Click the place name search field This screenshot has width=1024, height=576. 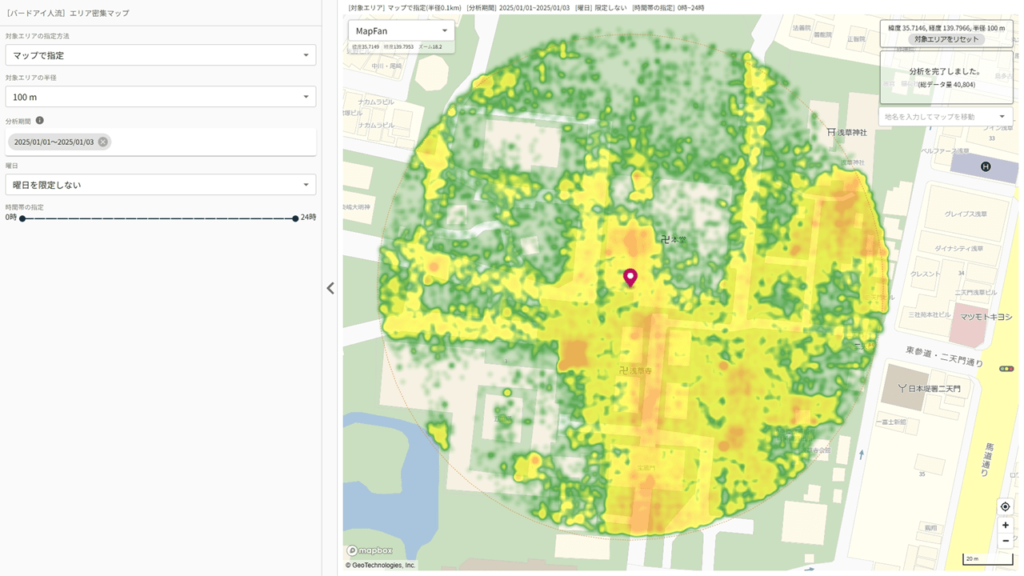tap(940, 117)
